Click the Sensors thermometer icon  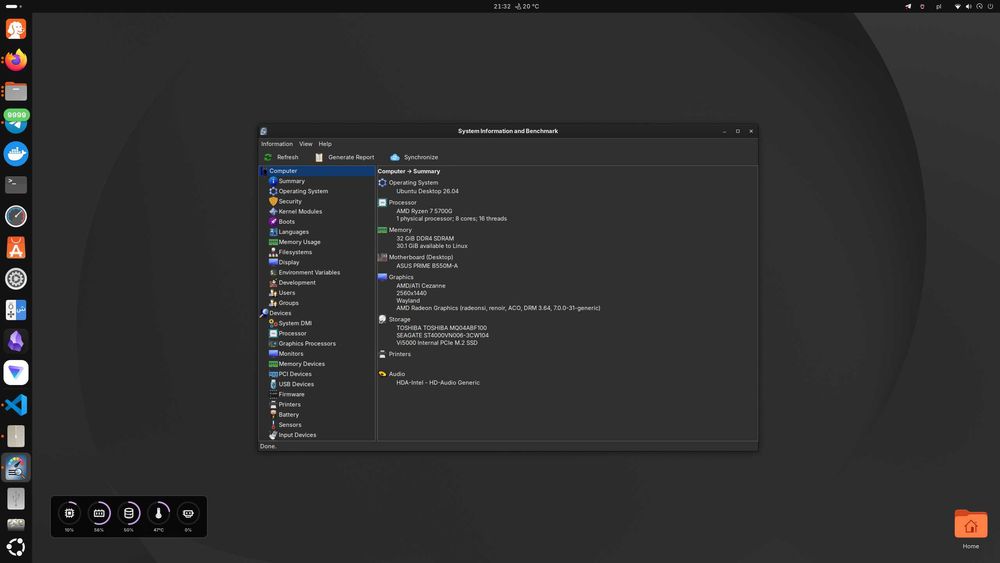pos(273,425)
